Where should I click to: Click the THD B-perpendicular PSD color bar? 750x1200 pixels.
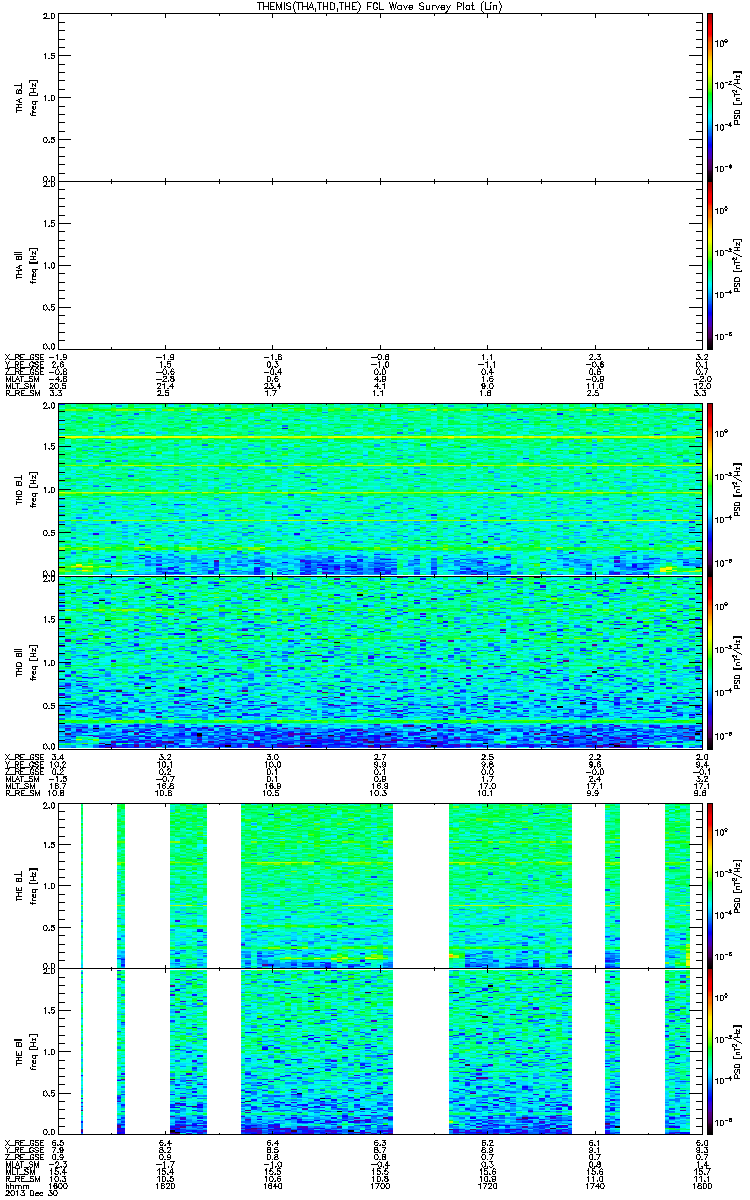(709, 490)
